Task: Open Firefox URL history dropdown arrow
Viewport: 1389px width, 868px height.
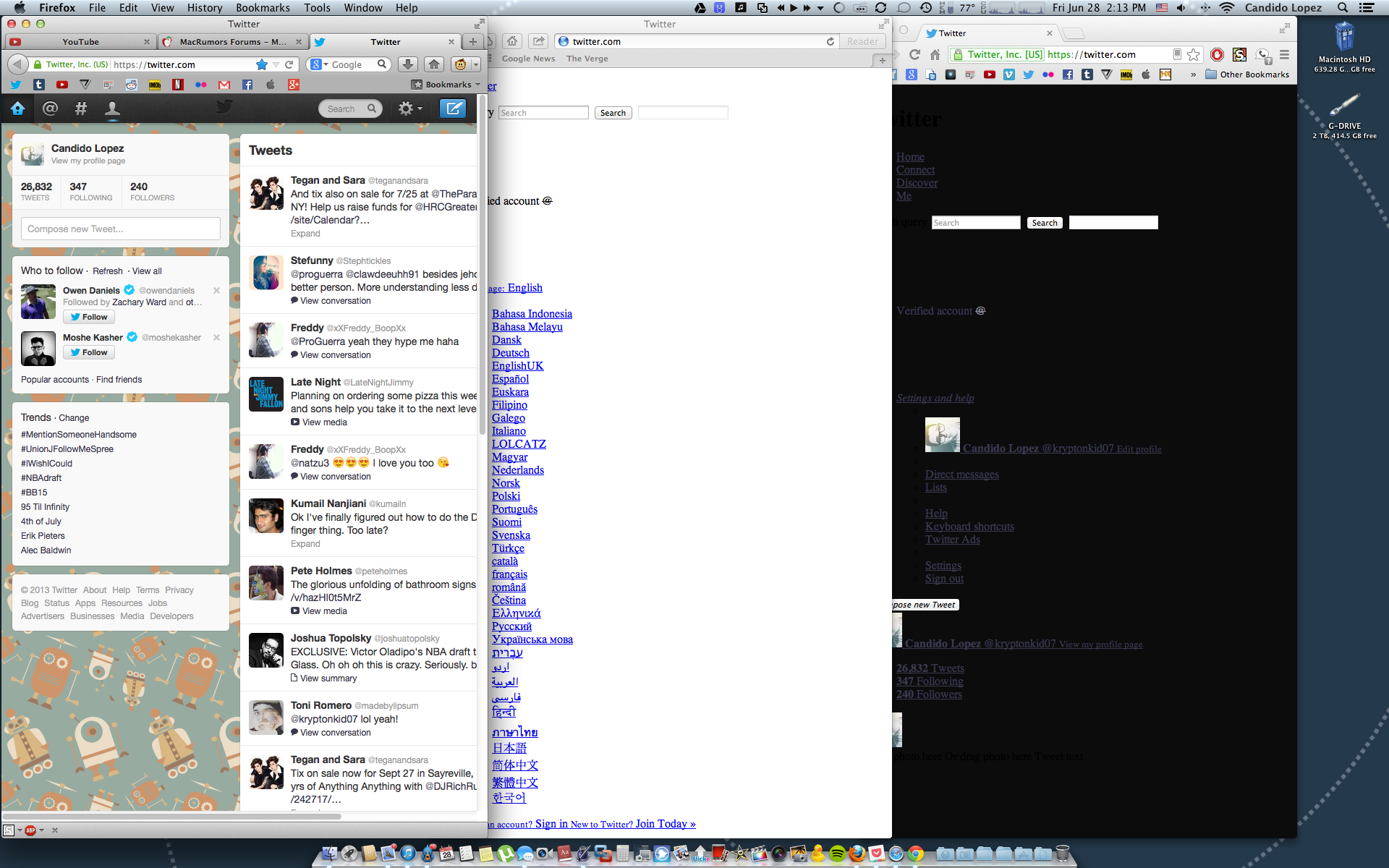Action: pyautogui.click(x=276, y=64)
